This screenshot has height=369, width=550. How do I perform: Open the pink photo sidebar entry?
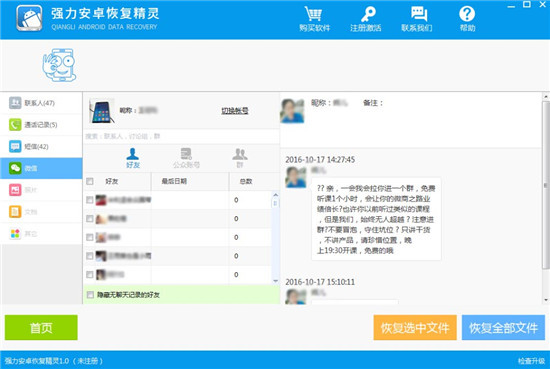[x=41, y=190]
